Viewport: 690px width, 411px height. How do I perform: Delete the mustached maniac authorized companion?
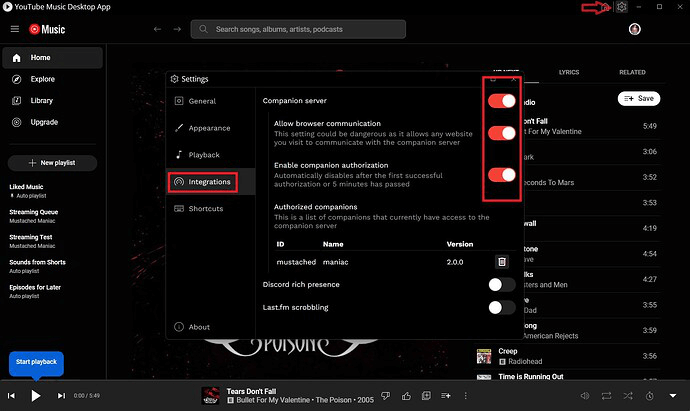coord(502,261)
